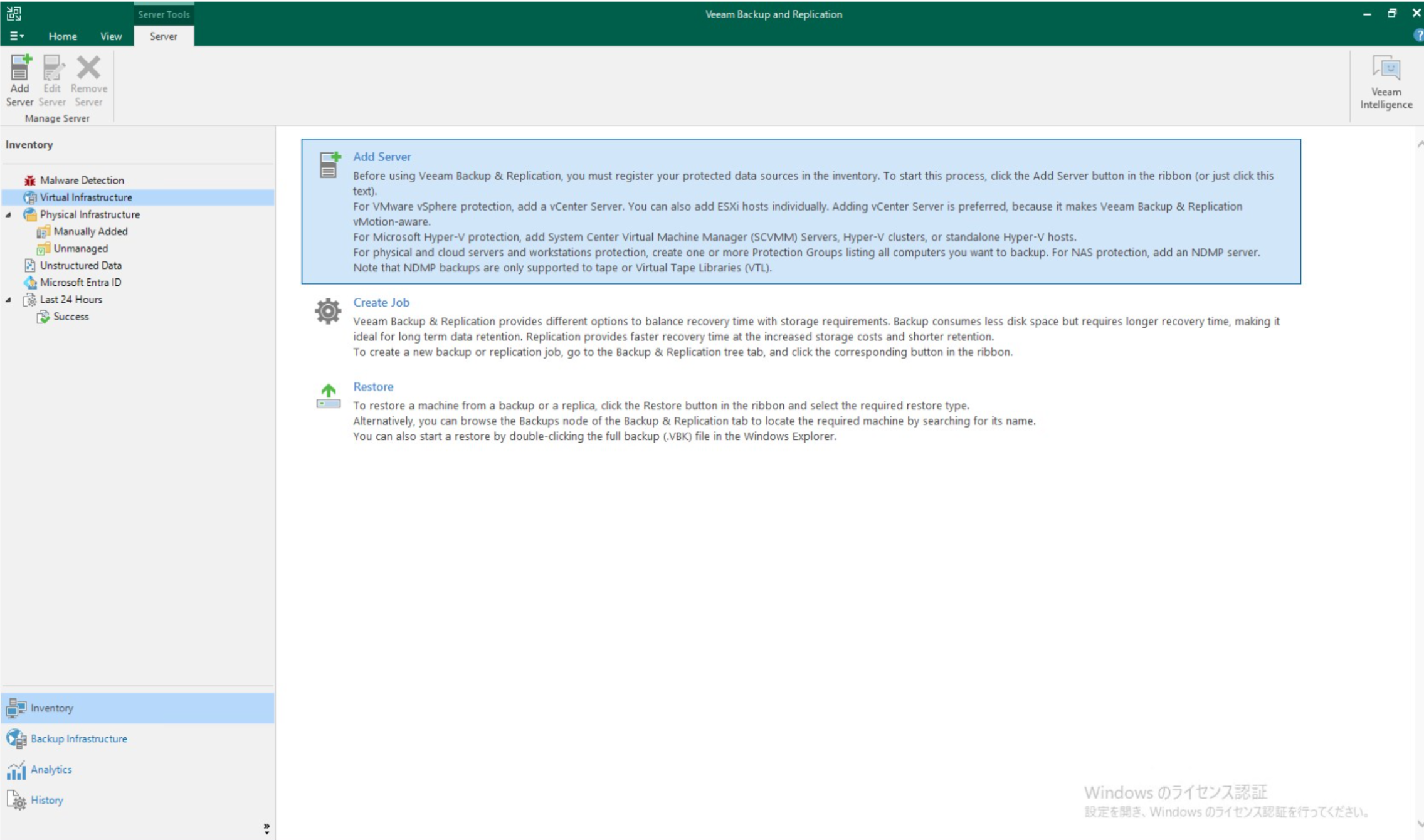
Task: Click the Create Job gear icon
Action: [328, 311]
